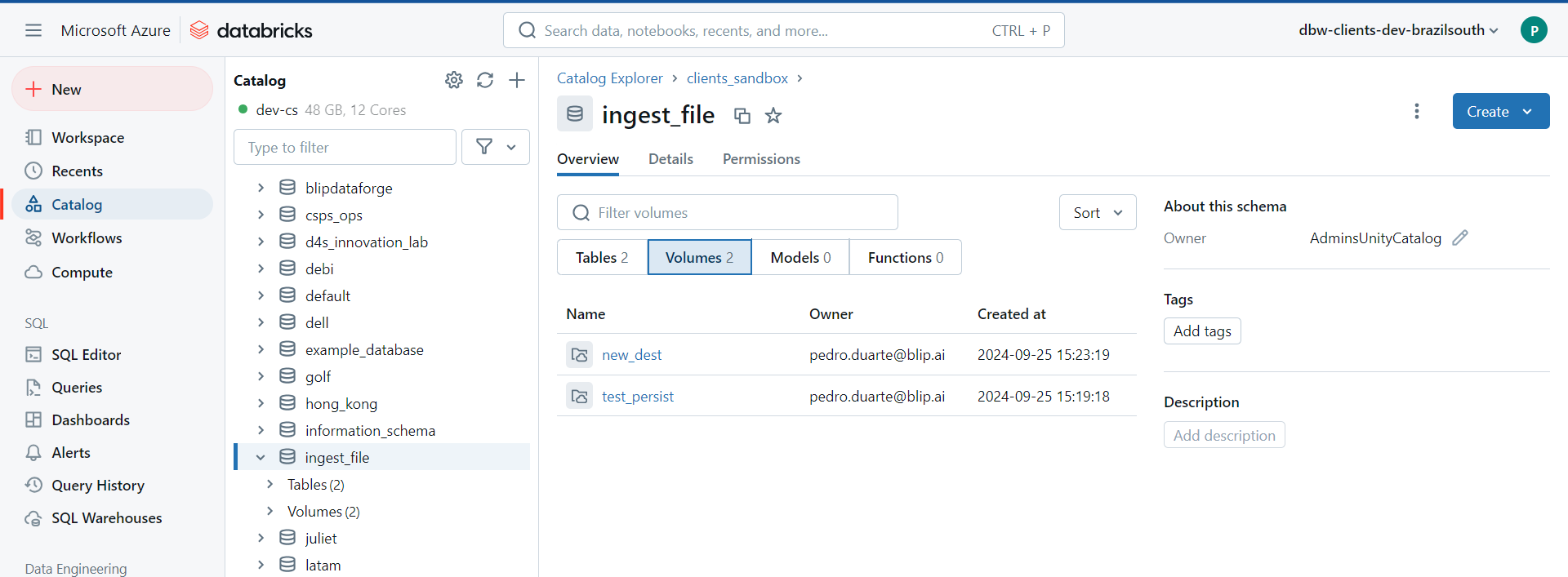Click the blipdataforge database icon
1568x577 pixels.
coord(287,188)
